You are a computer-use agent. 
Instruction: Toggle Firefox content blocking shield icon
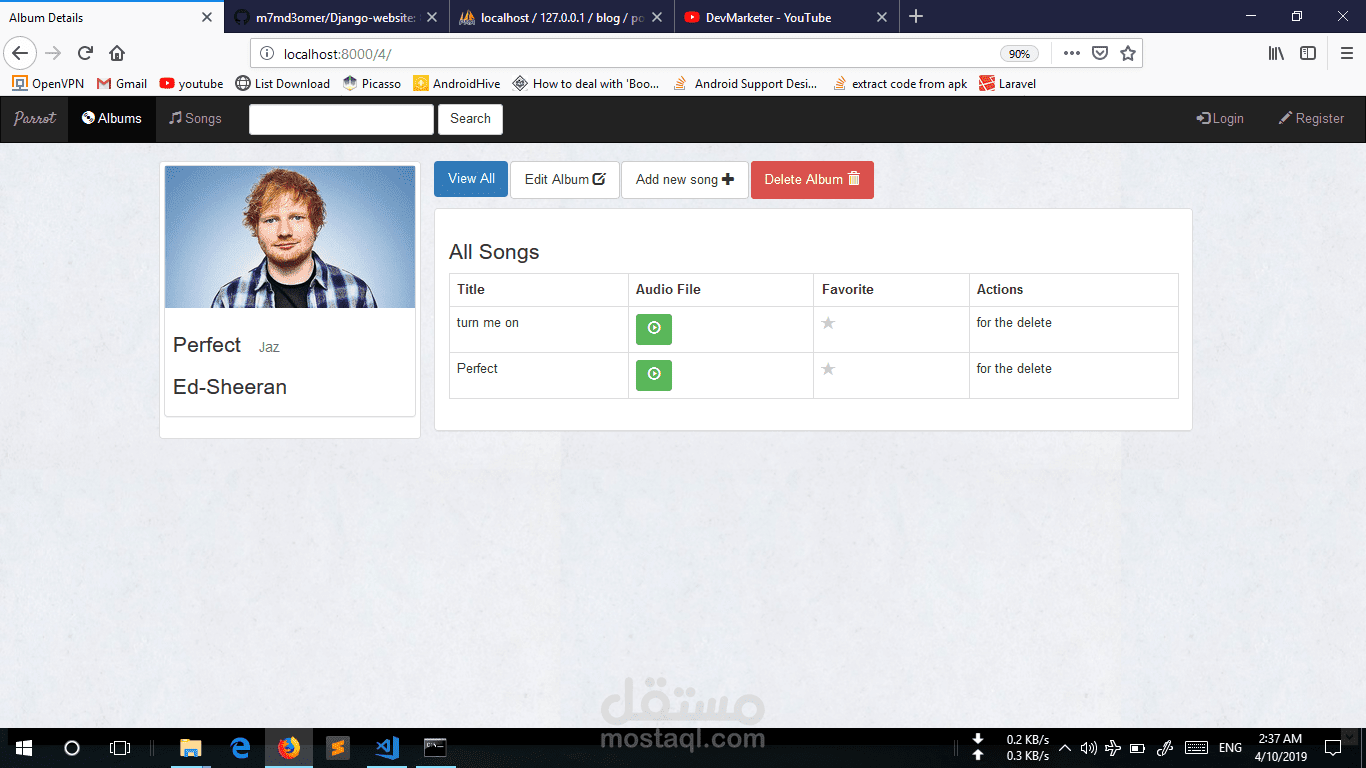tap(1100, 53)
